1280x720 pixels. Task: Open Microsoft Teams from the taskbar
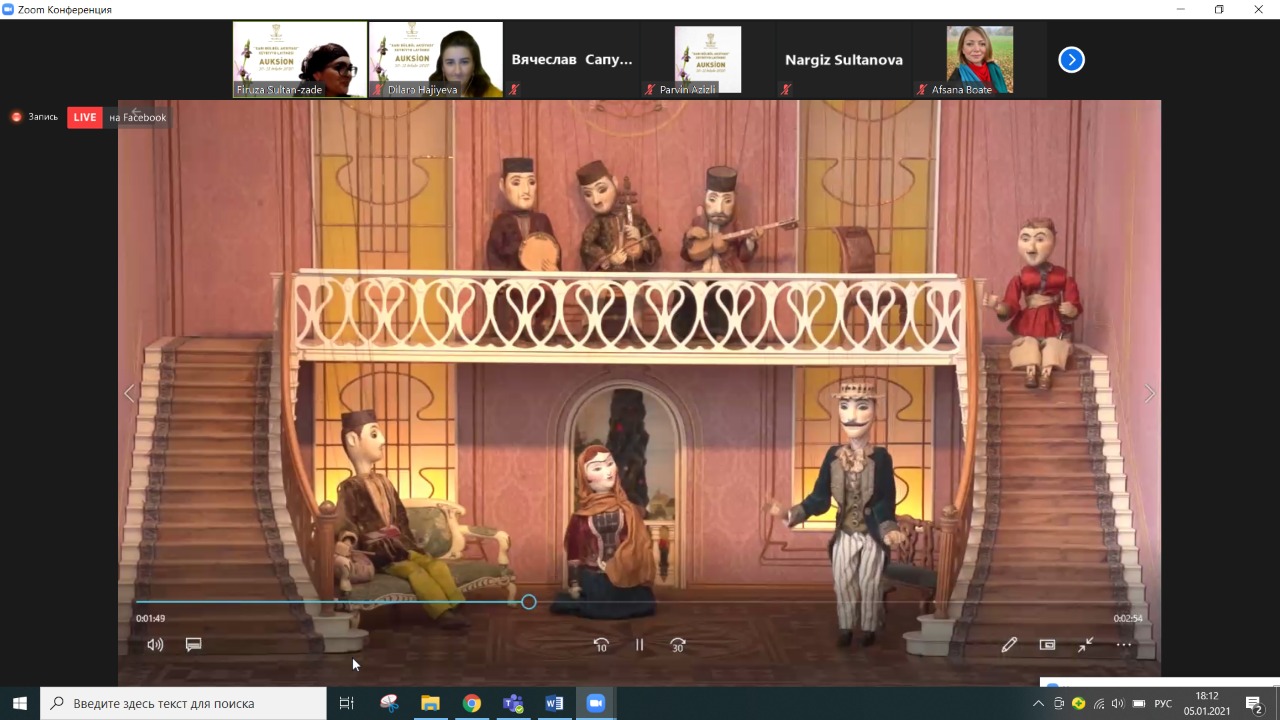click(513, 703)
